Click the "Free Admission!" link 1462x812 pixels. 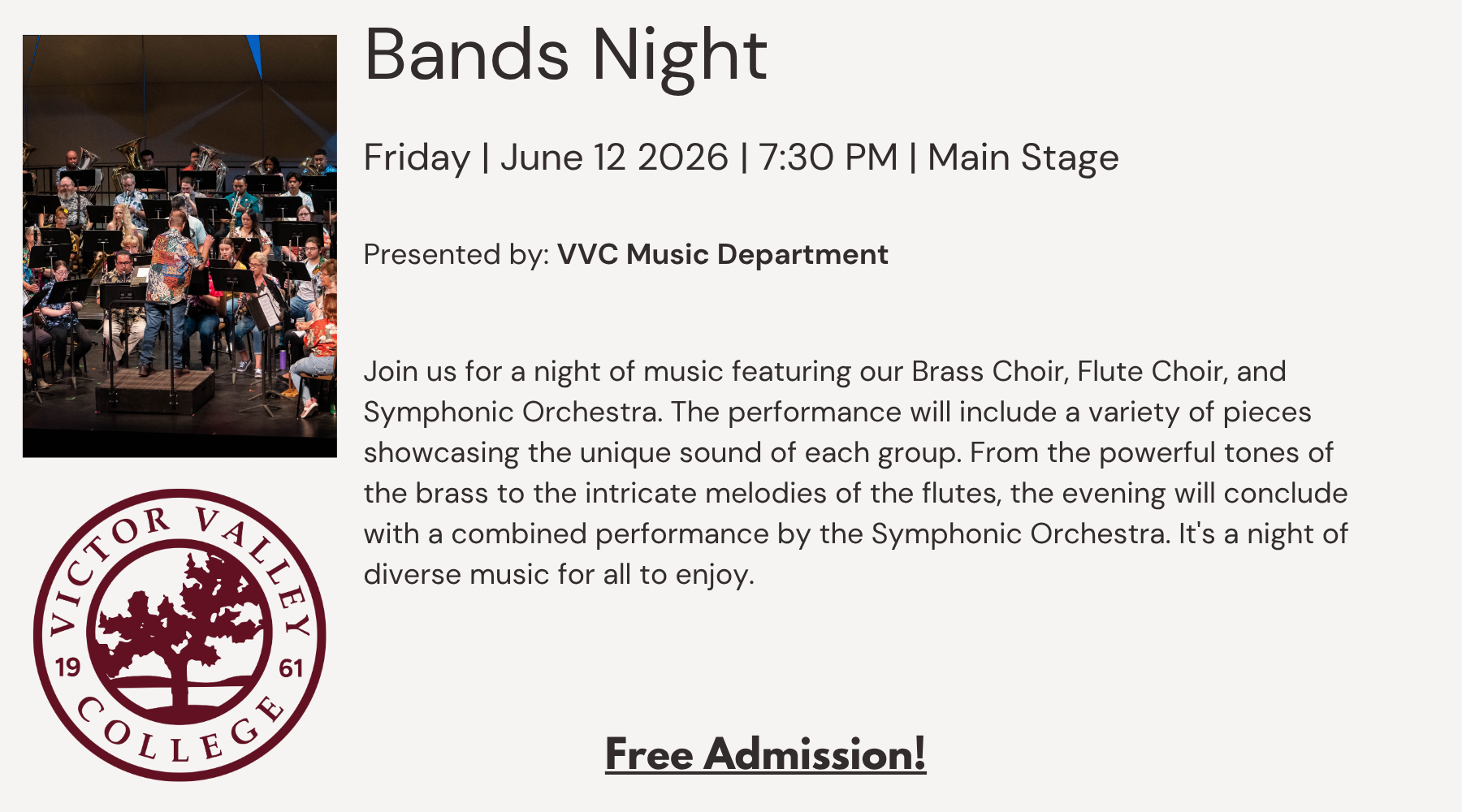765,754
